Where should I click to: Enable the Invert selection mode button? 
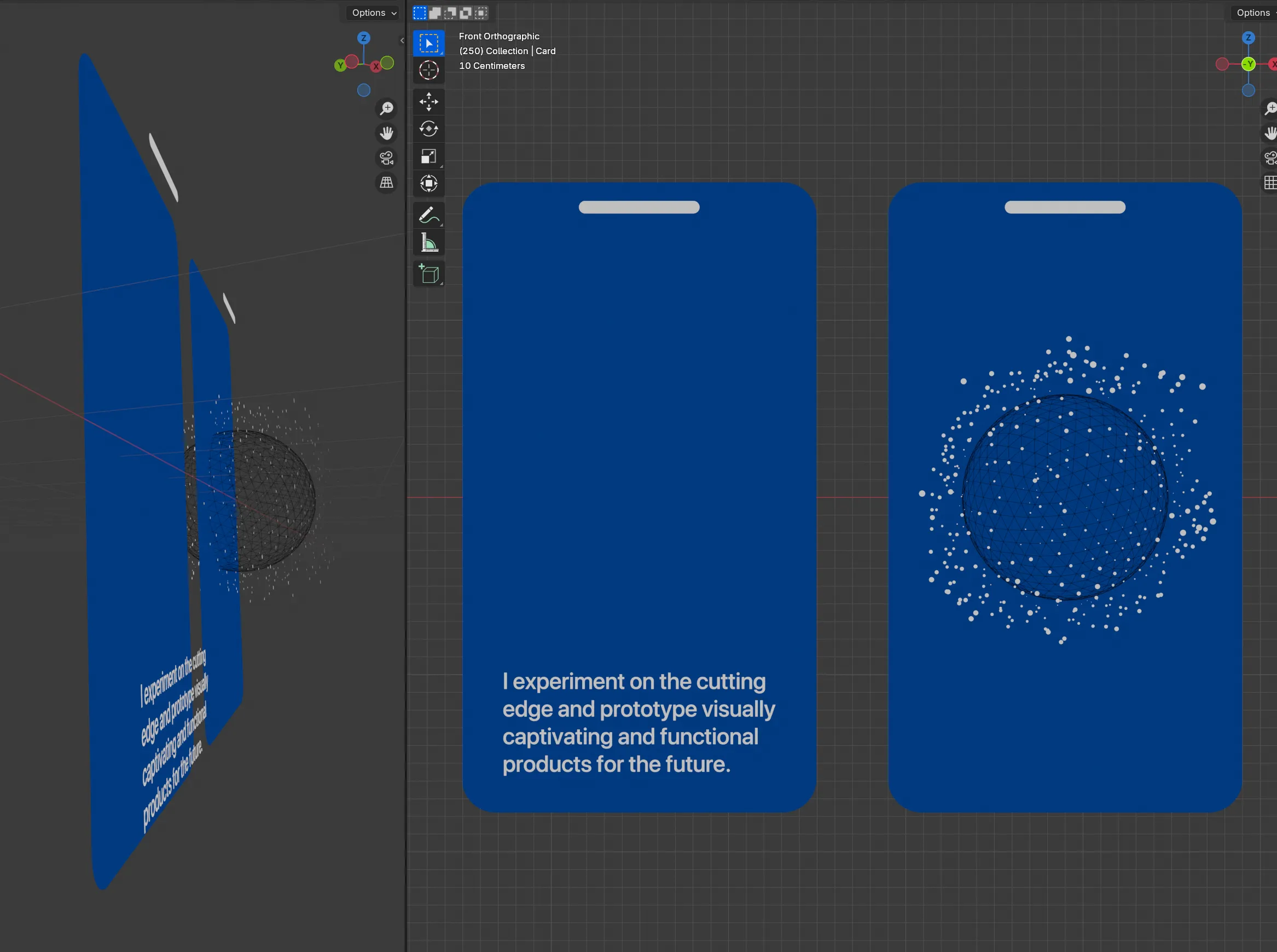(x=466, y=13)
